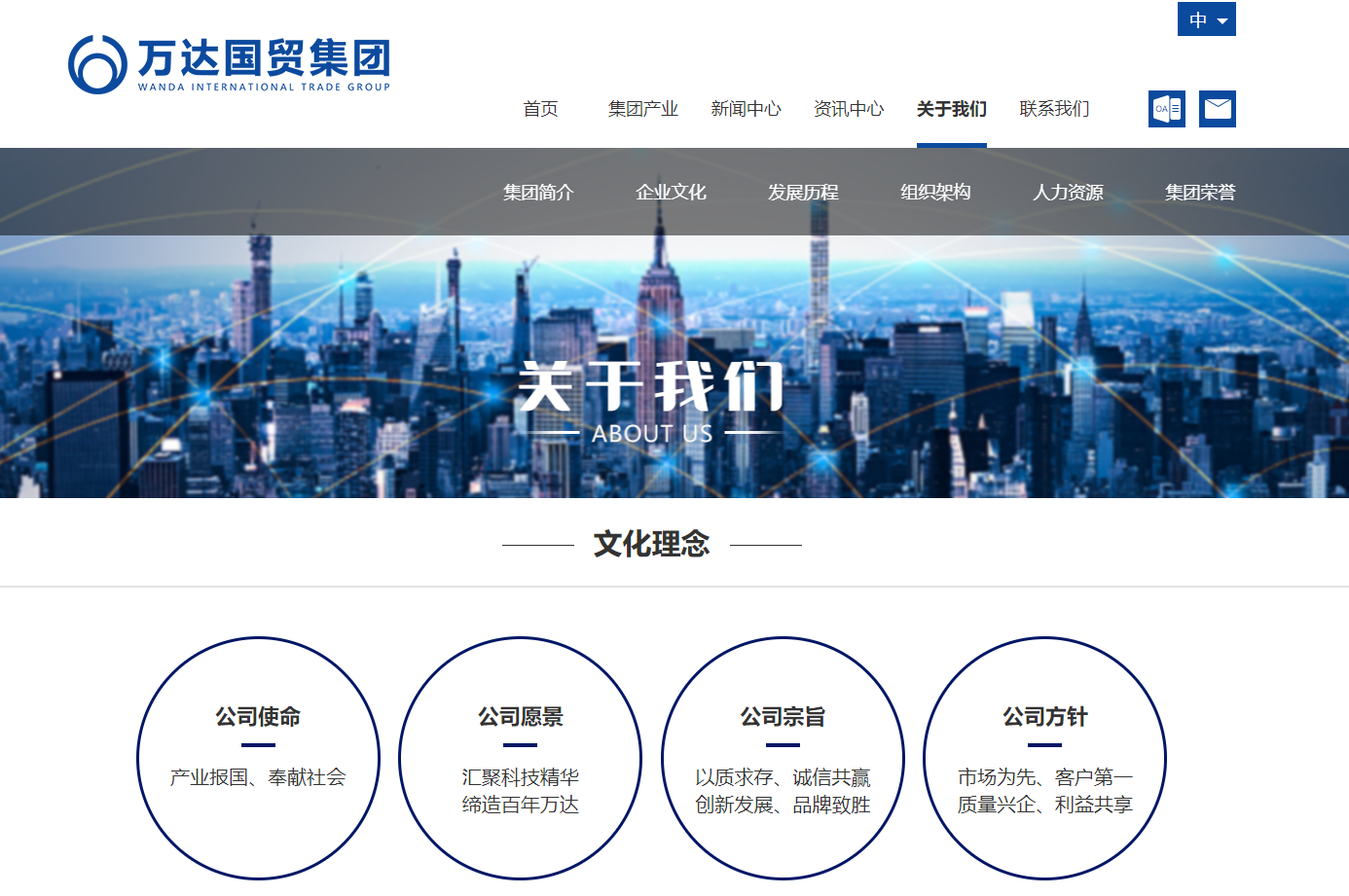Open the 发展历程 page link
The height and width of the screenshot is (896, 1349).
[804, 192]
